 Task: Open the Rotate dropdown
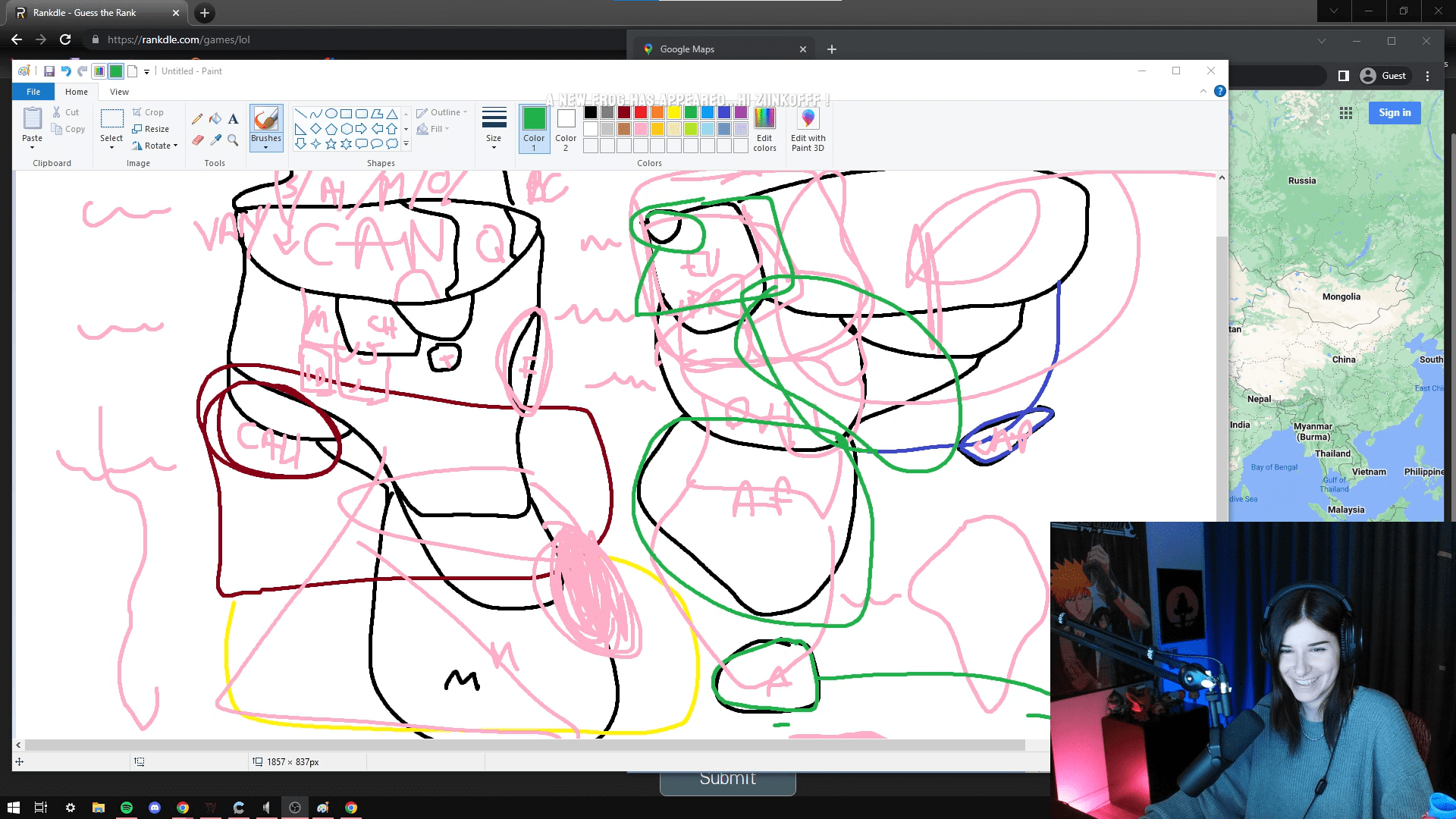[x=155, y=146]
